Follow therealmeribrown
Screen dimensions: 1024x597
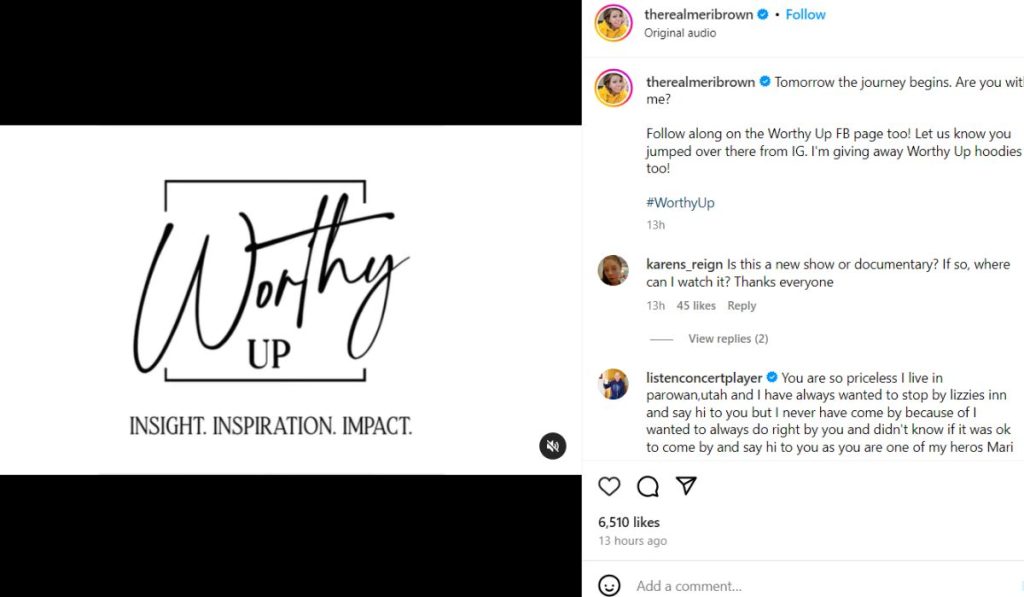(805, 15)
